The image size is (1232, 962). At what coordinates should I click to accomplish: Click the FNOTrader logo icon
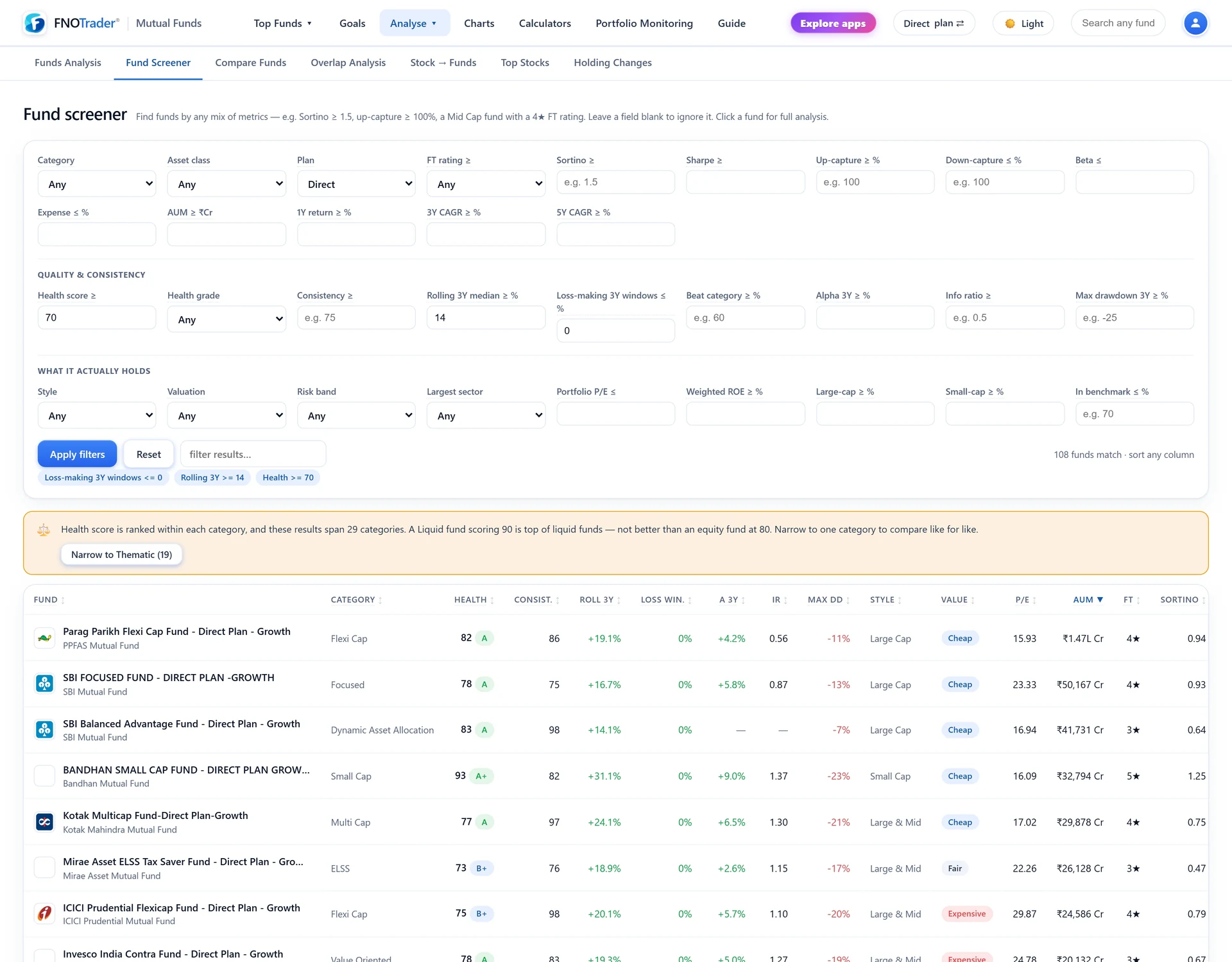tap(35, 23)
